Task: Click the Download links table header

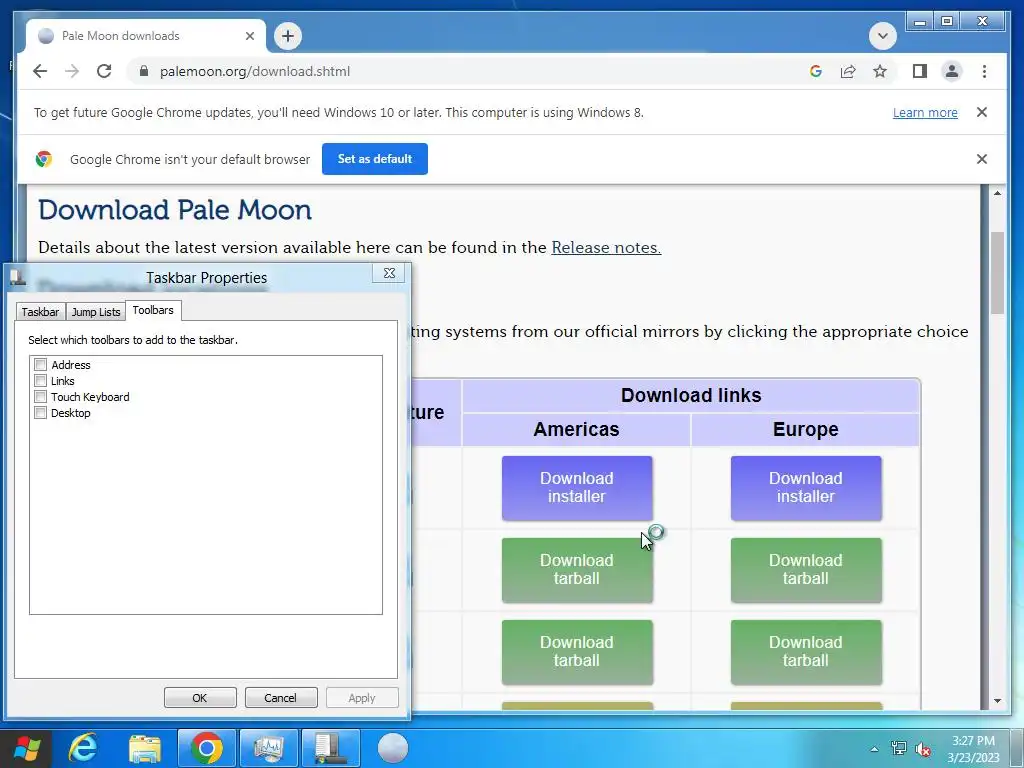Action: tap(691, 395)
